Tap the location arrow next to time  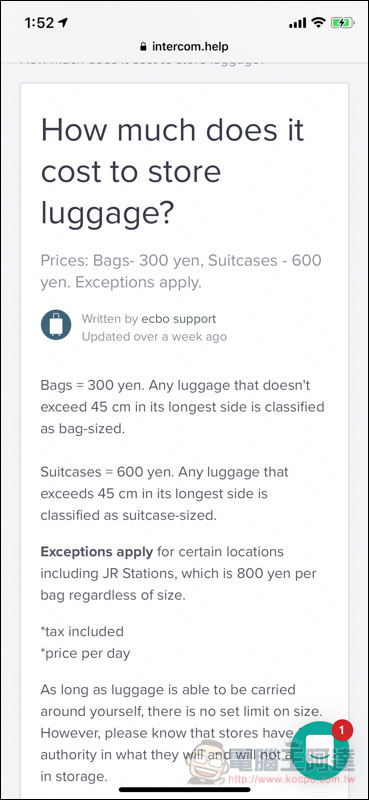pyautogui.click(x=63, y=22)
